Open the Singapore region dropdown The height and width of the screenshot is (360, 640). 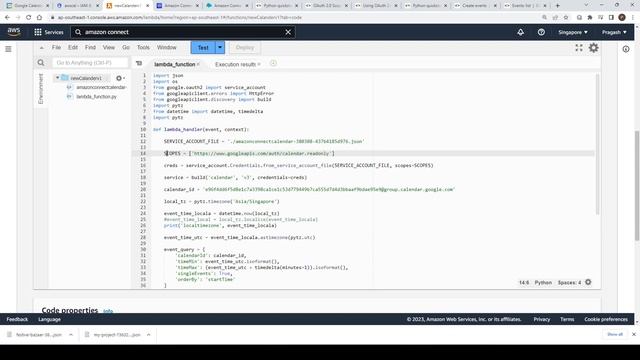pos(573,32)
